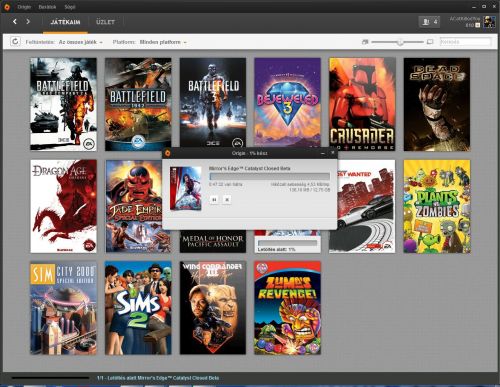This screenshot has width=500, height=387.
Task: Click the status bar download text for Mirror's Edge
Action: [x=158, y=378]
